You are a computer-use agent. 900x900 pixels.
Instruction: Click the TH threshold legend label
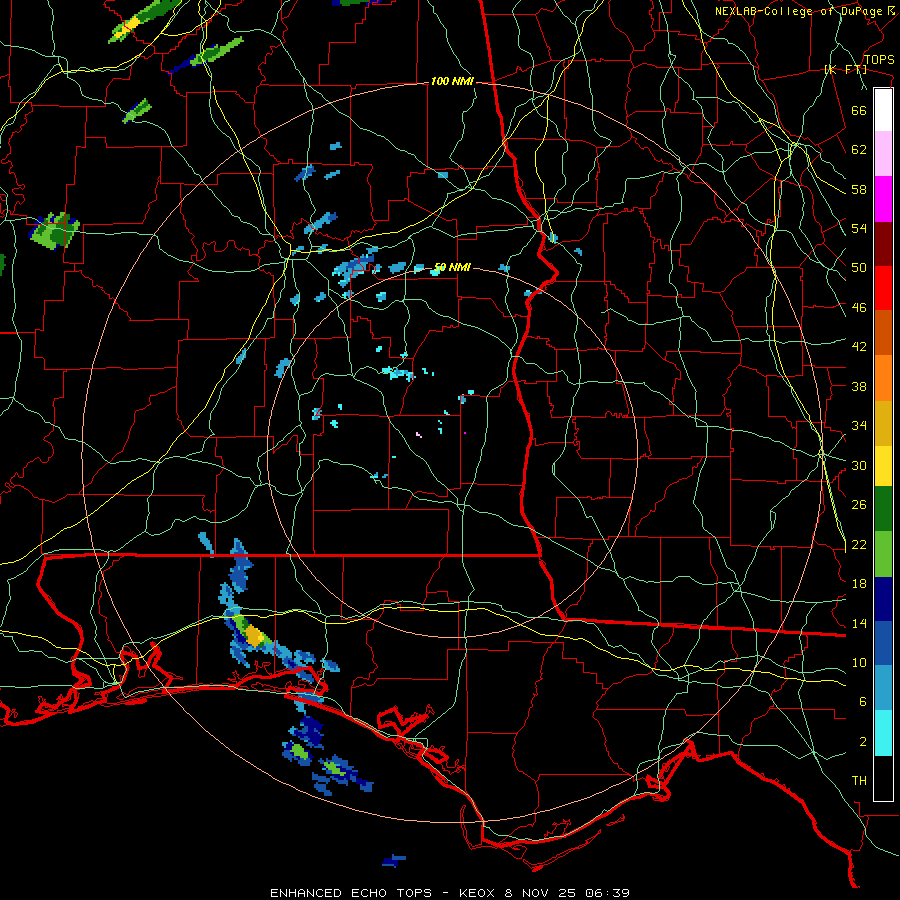click(x=859, y=781)
